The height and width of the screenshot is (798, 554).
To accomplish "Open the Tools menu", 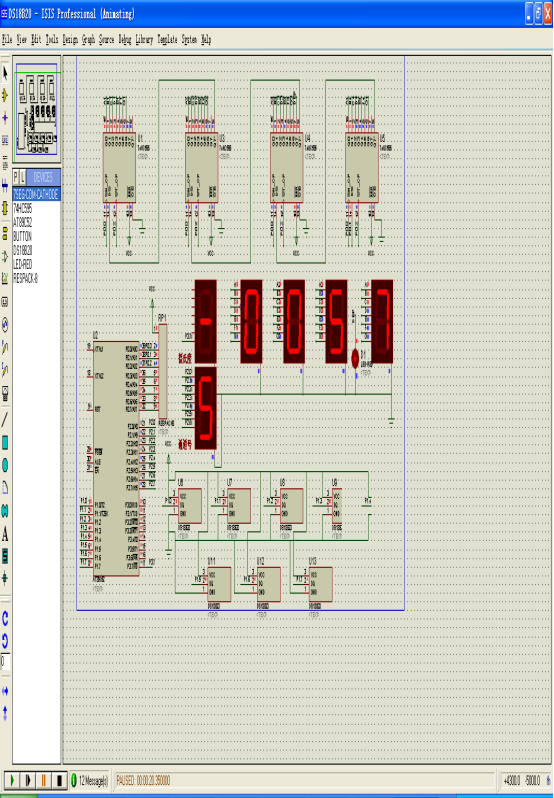I will (x=52, y=40).
